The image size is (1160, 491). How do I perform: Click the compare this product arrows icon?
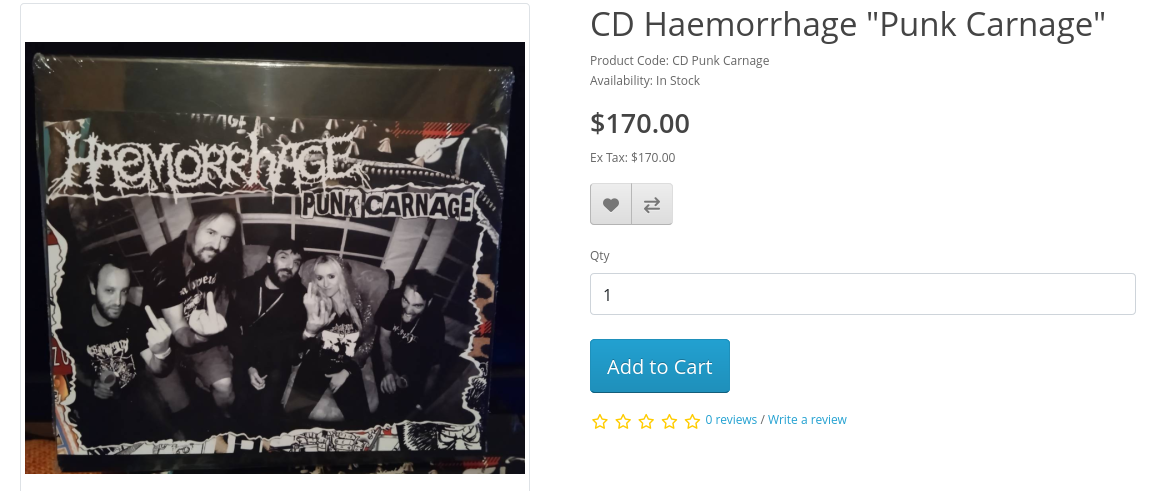tap(652, 204)
